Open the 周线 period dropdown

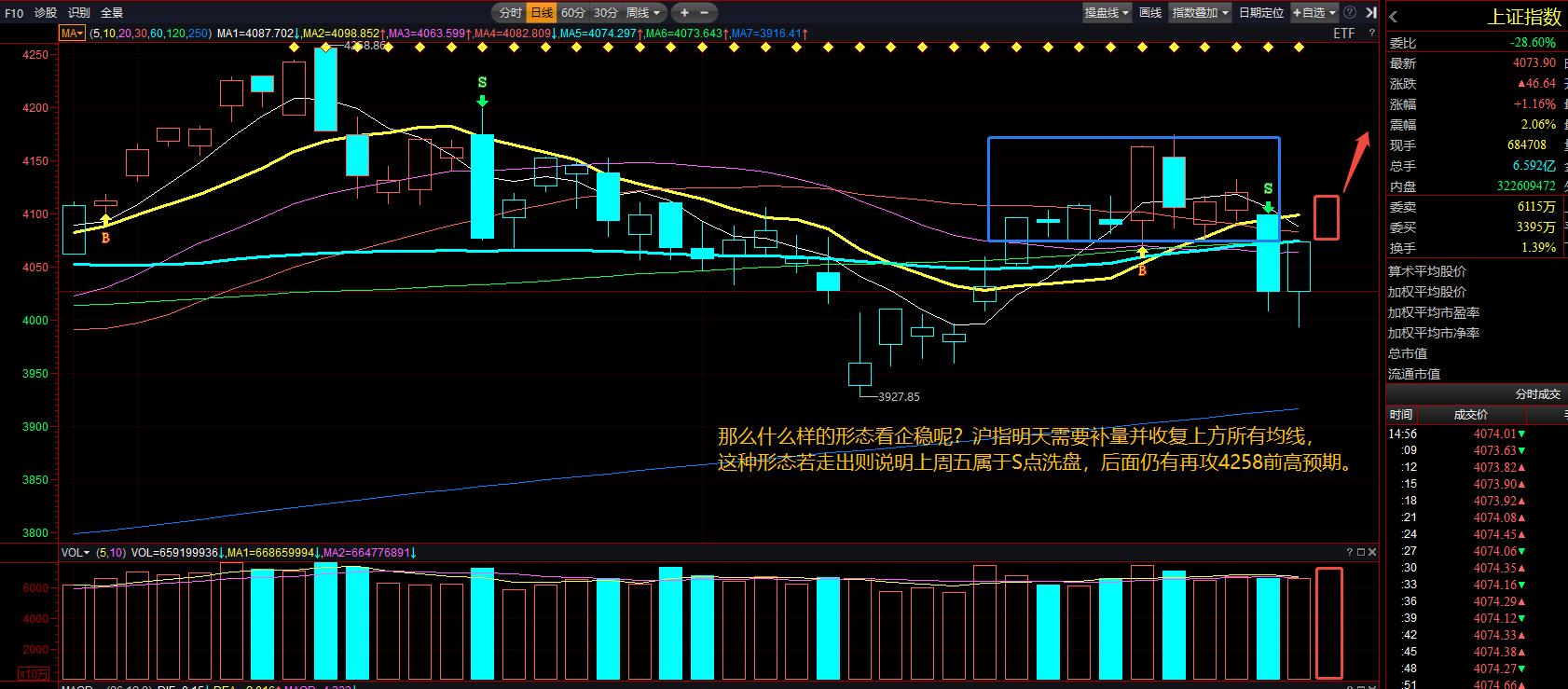coord(643,13)
